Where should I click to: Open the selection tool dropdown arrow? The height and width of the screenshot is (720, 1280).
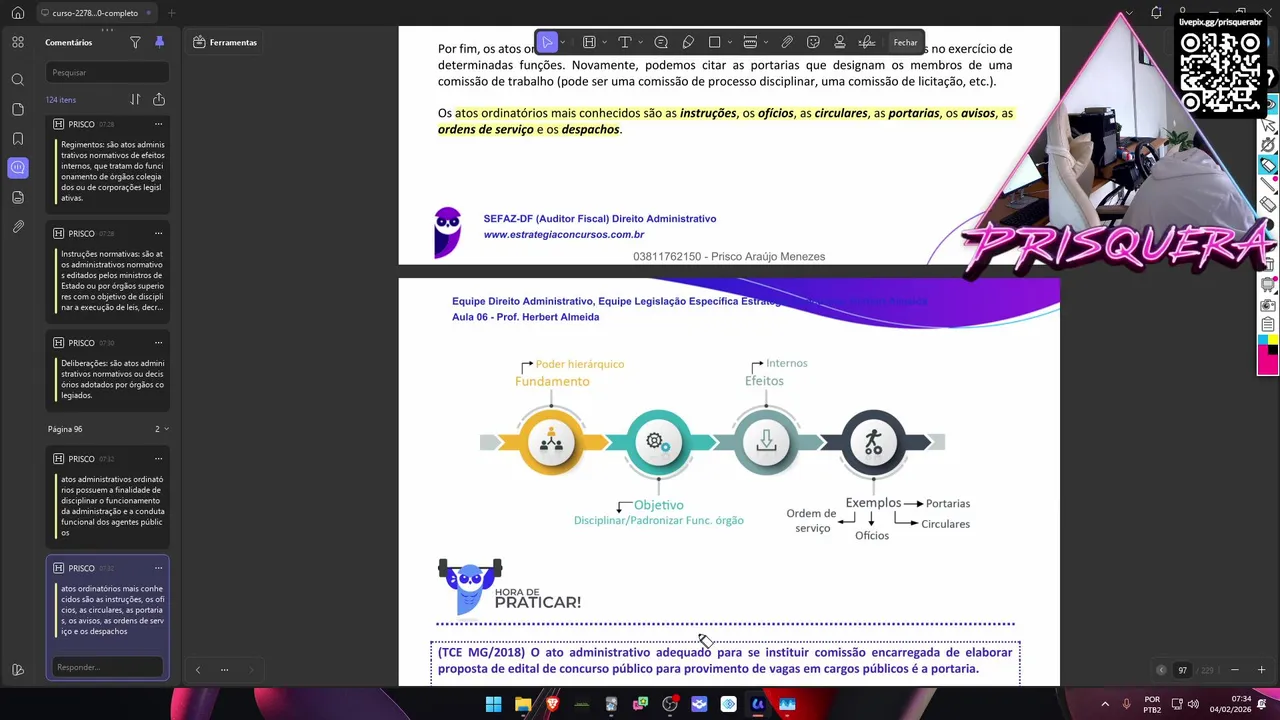pyautogui.click(x=563, y=42)
